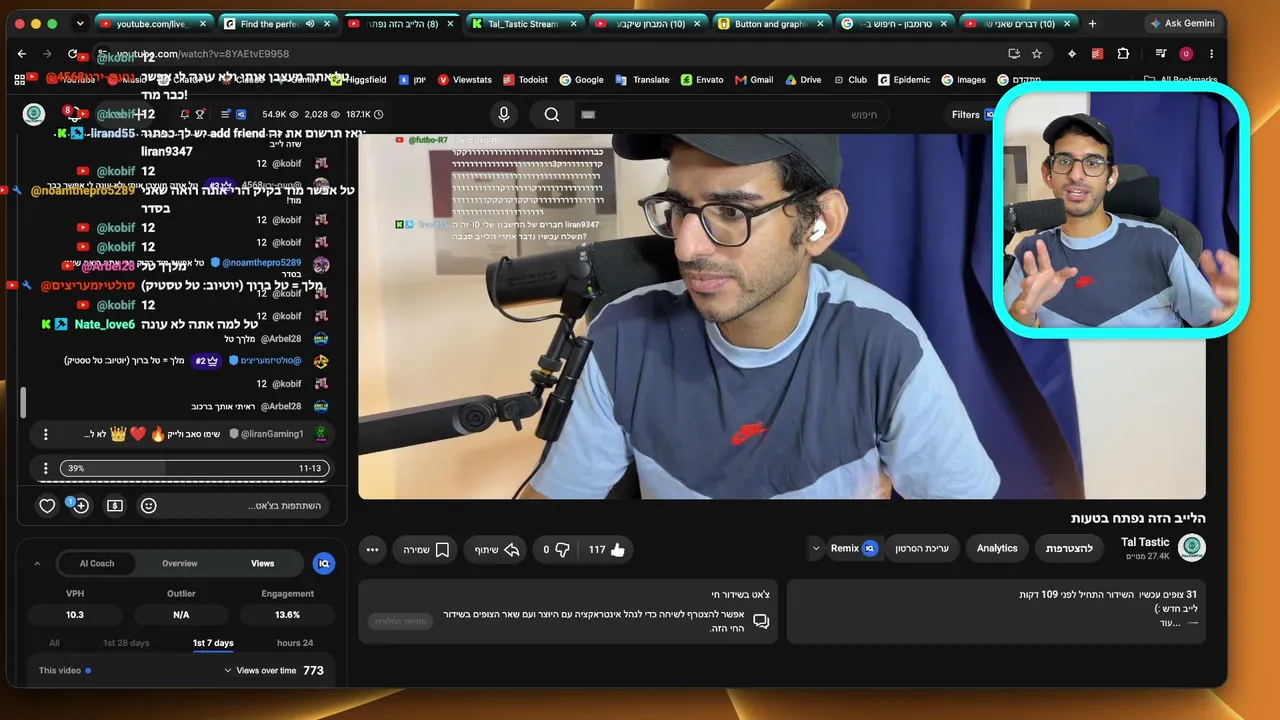
Task: Click the blue vidIQ round icon in stats panel
Action: [x=323, y=563]
